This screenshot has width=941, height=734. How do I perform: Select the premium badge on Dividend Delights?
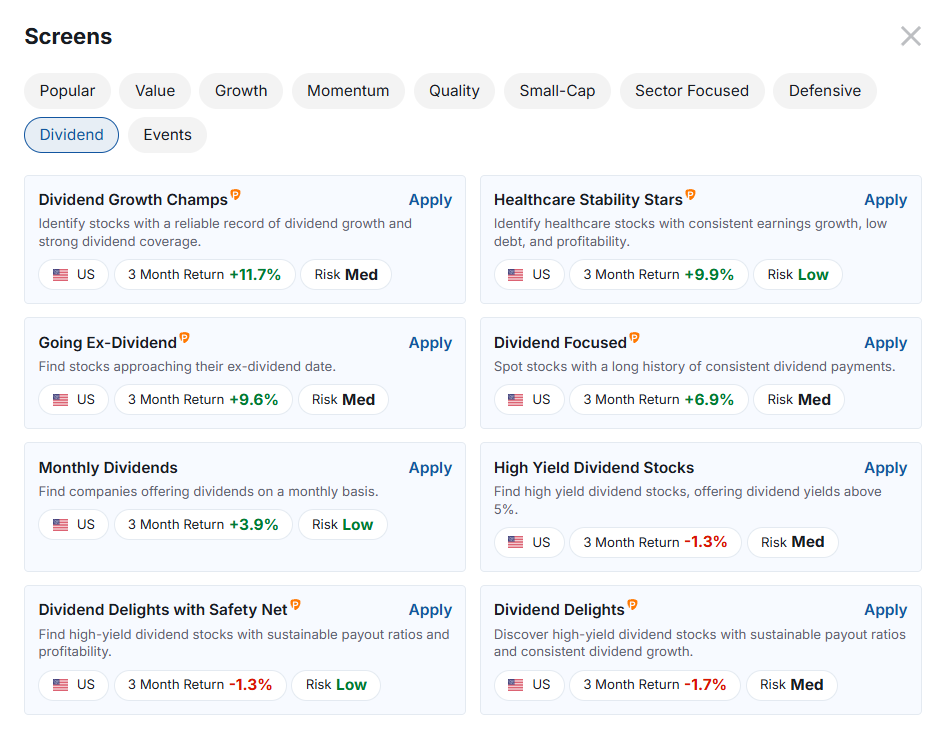pyautogui.click(x=631, y=603)
